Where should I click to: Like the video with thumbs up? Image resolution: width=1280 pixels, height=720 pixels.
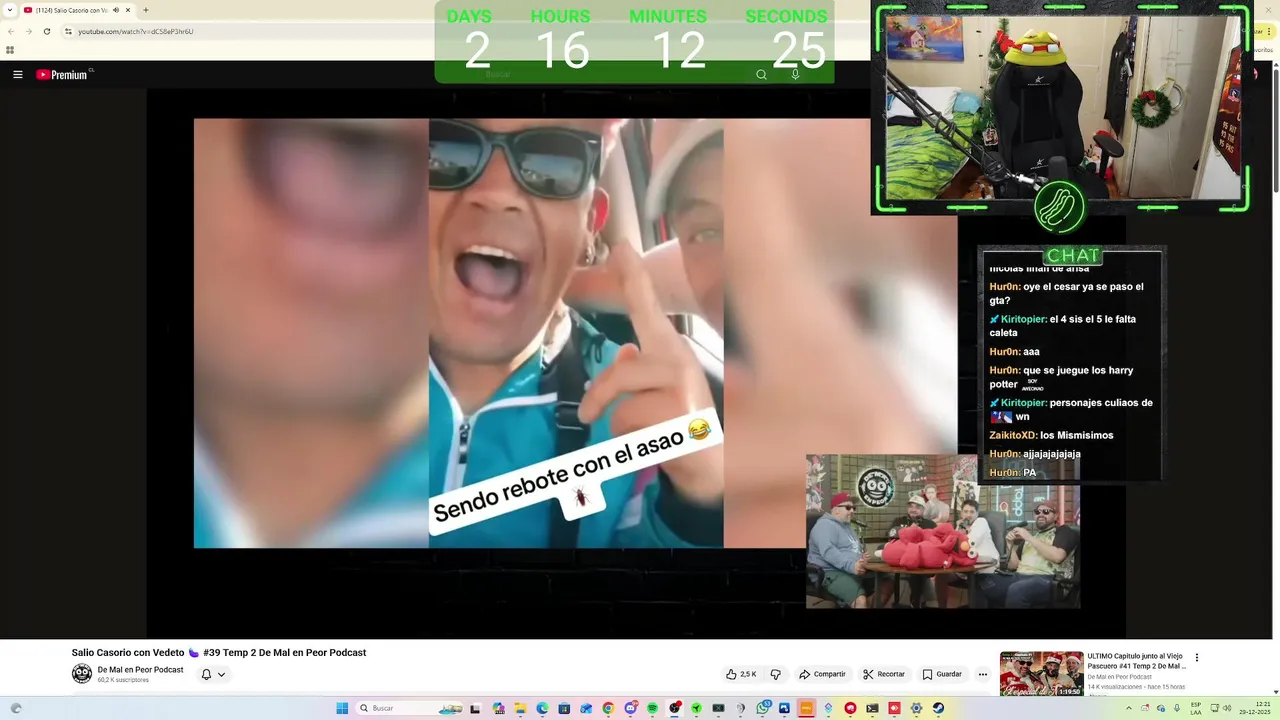point(741,674)
